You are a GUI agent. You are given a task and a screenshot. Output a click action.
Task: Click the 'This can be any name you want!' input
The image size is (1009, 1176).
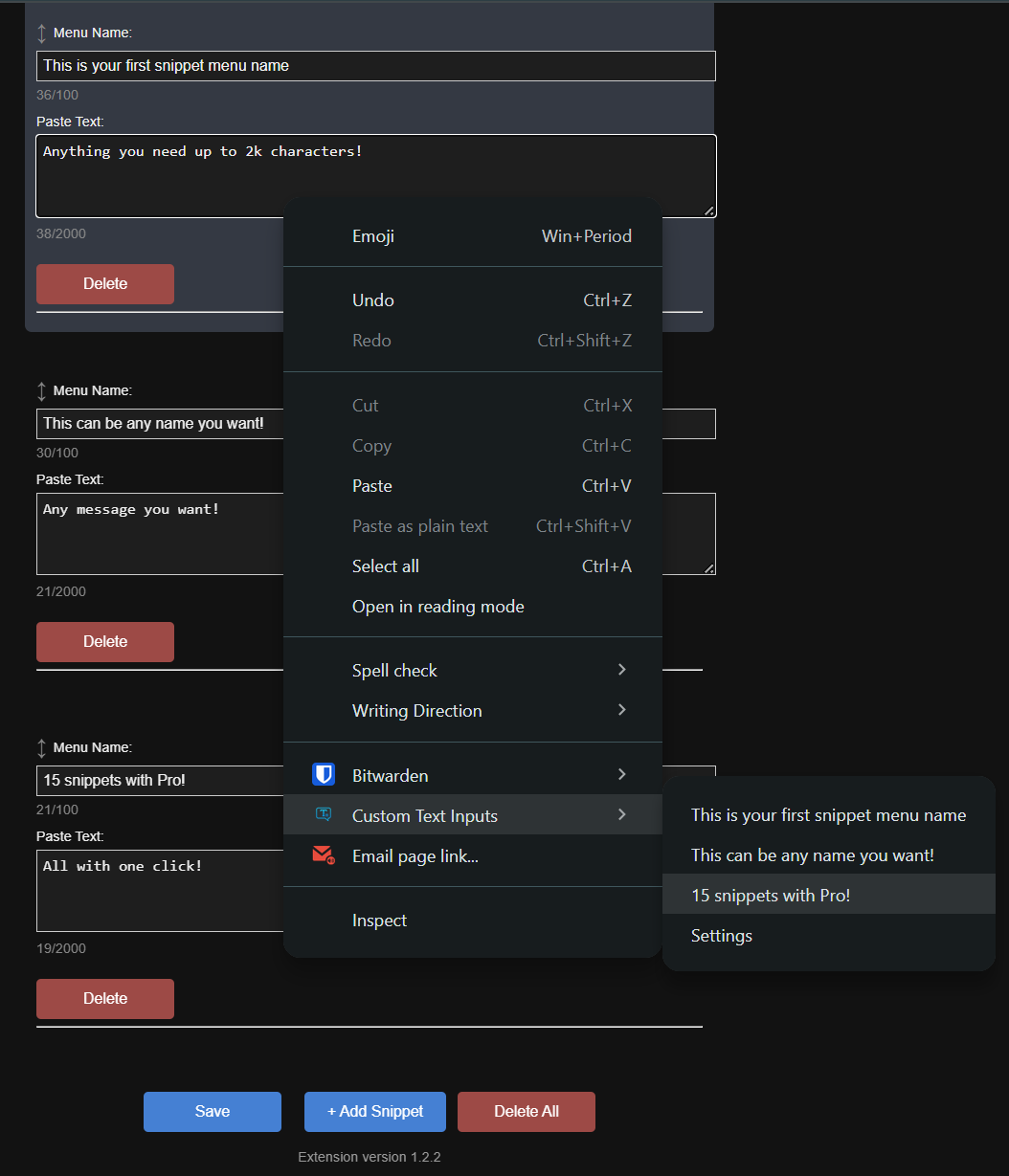click(x=160, y=424)
